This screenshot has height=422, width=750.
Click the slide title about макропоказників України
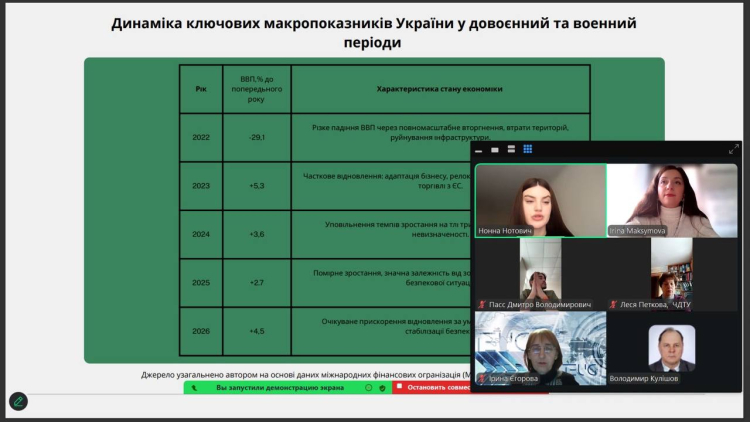[x=374, y=32]
